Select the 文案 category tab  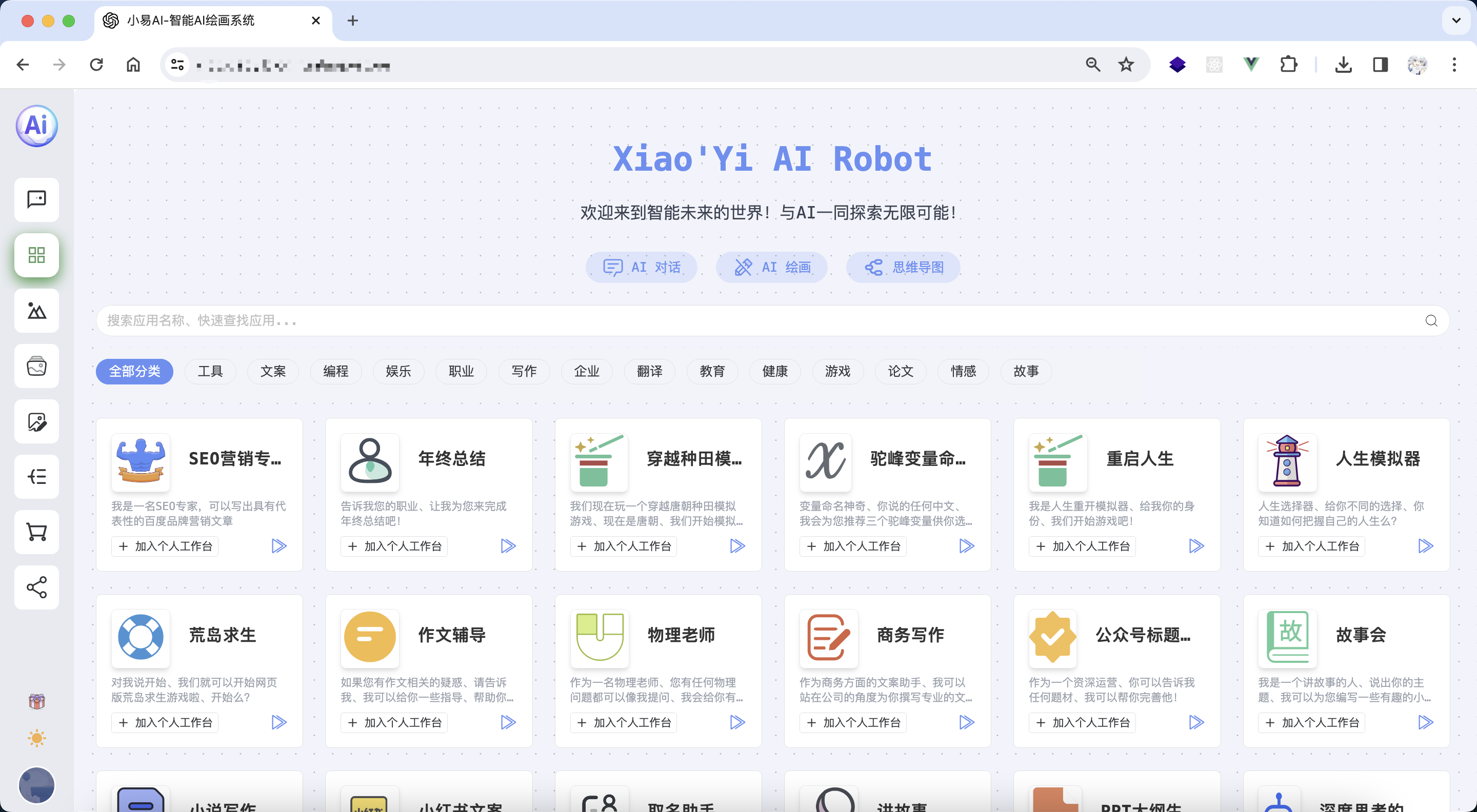coord(273,371)
